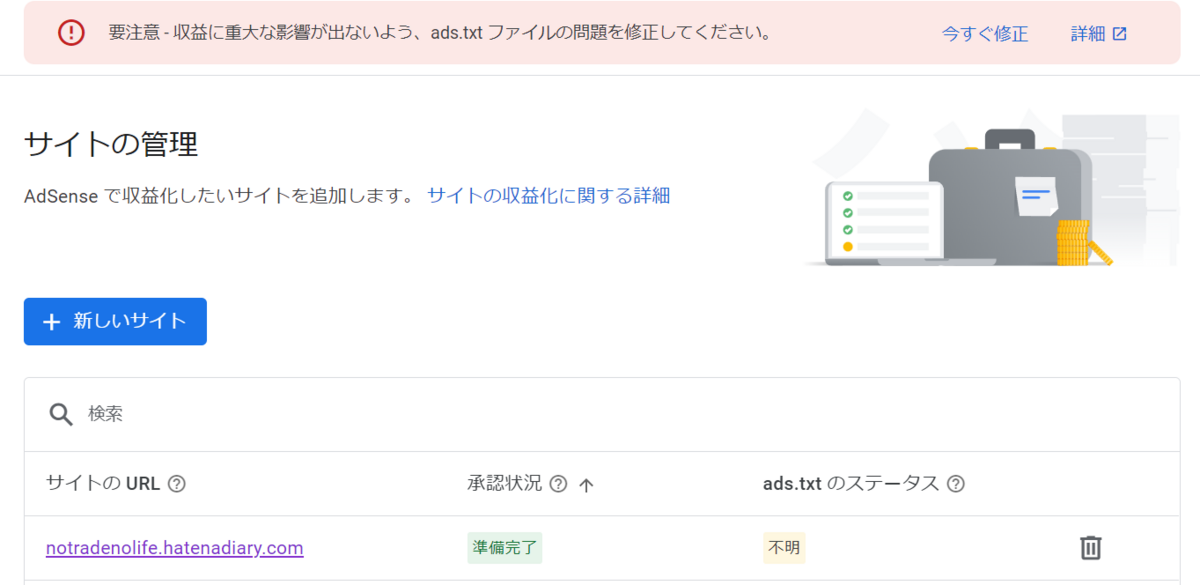Click 今すぐ修正 in the alert banner

click(985, 34)
